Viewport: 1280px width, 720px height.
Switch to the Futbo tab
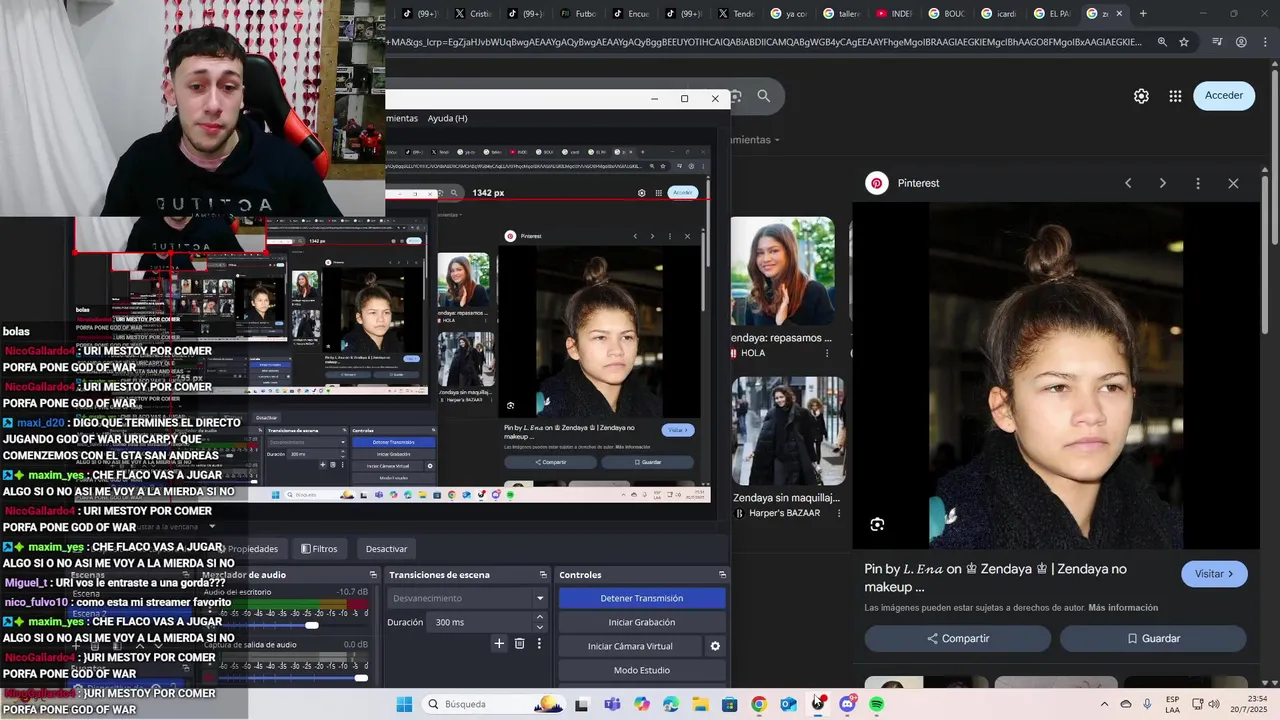click(x=577, y=14)
